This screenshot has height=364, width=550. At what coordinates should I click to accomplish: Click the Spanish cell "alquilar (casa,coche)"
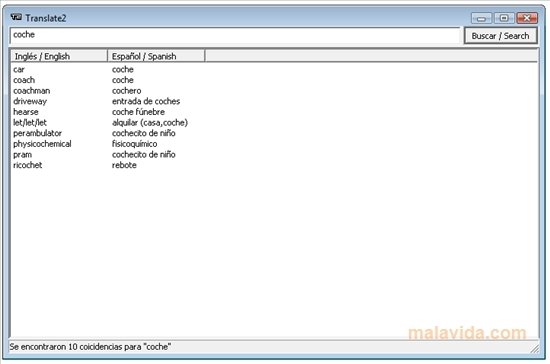pyautogui.click(x=150, y=122)
